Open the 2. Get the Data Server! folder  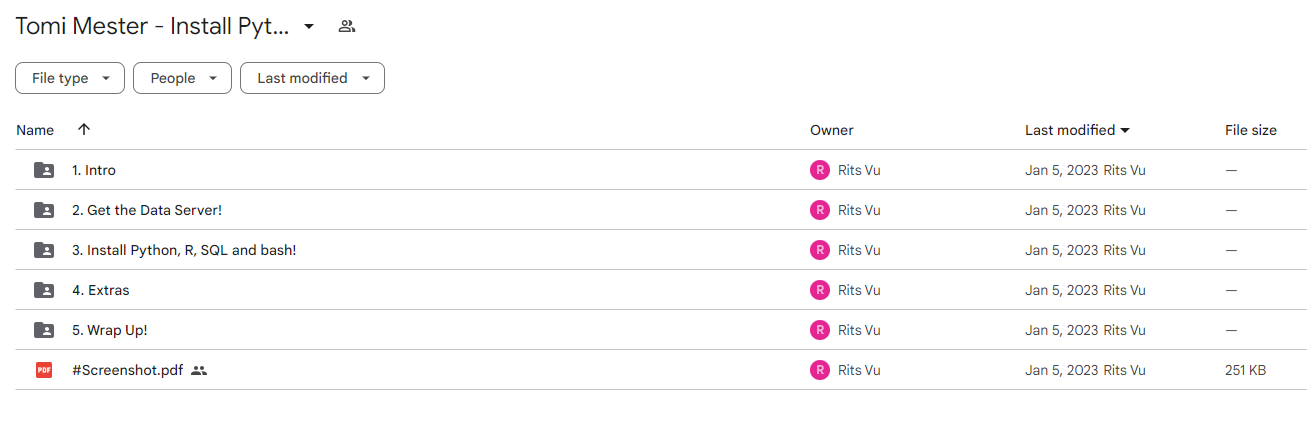pos(147,210)
